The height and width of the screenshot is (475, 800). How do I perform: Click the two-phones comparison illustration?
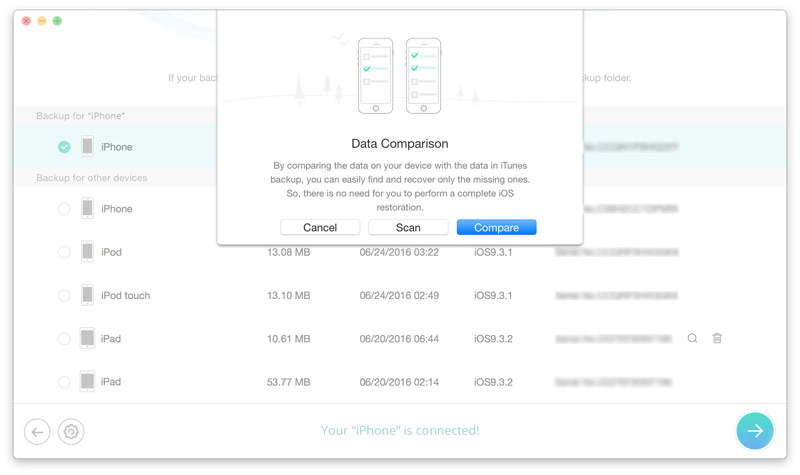tap(399, 76)
